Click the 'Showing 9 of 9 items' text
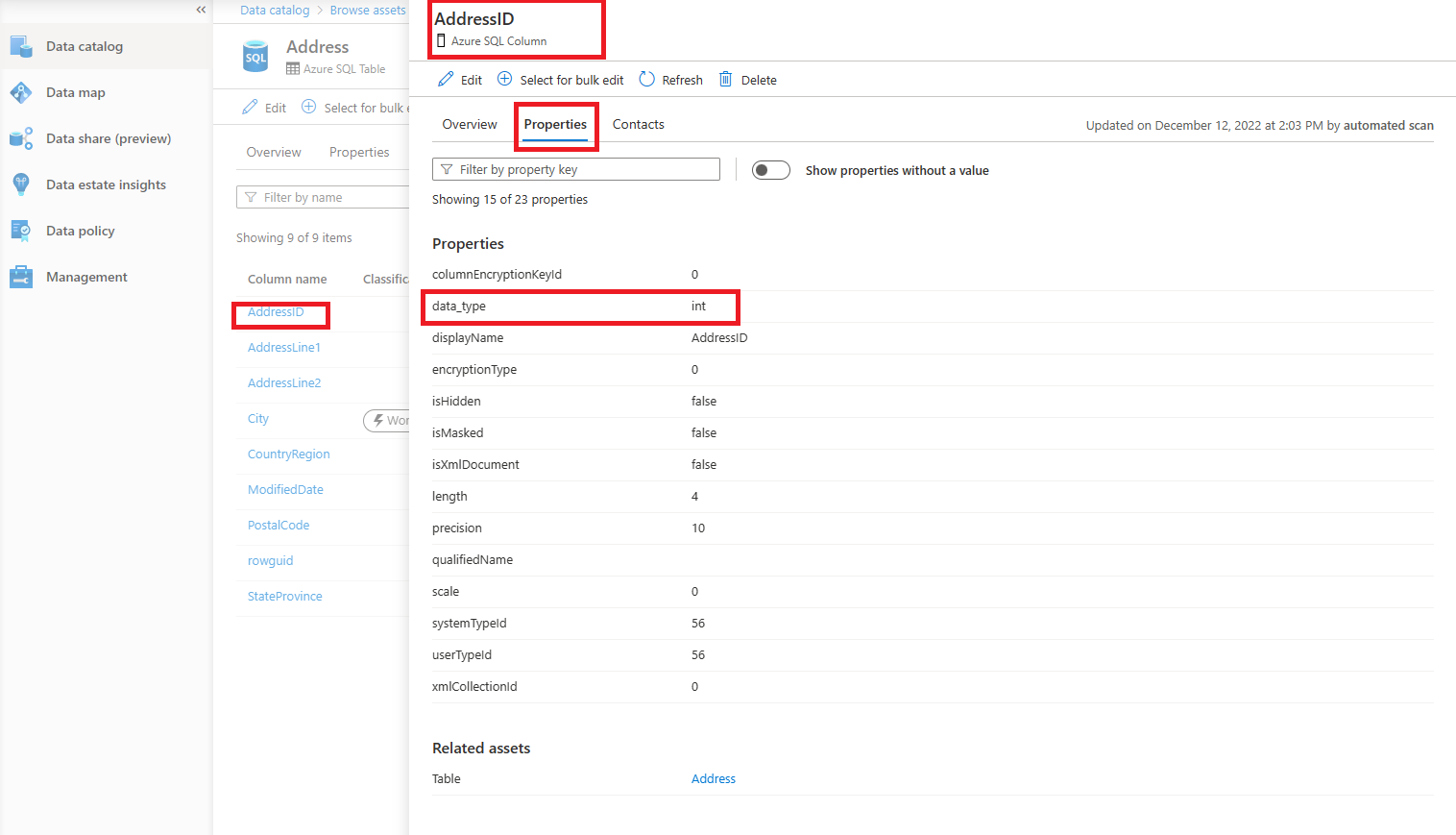 pyautogui.click(x=294, y=238)
